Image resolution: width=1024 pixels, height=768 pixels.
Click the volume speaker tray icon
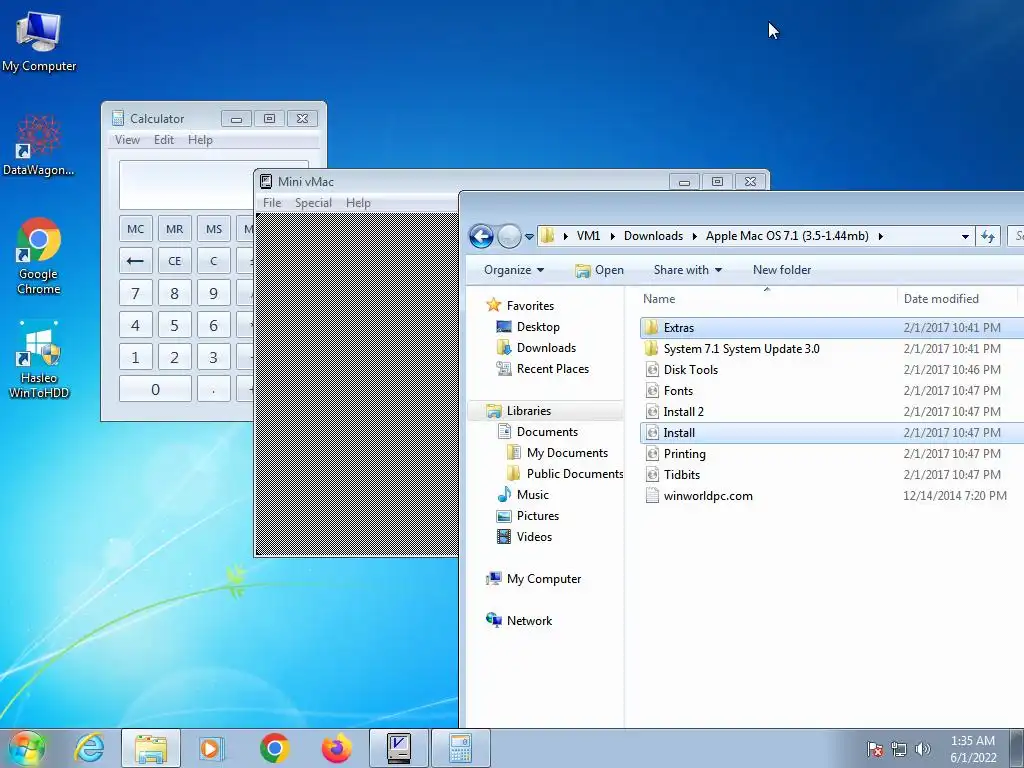[x=923, y=749]
